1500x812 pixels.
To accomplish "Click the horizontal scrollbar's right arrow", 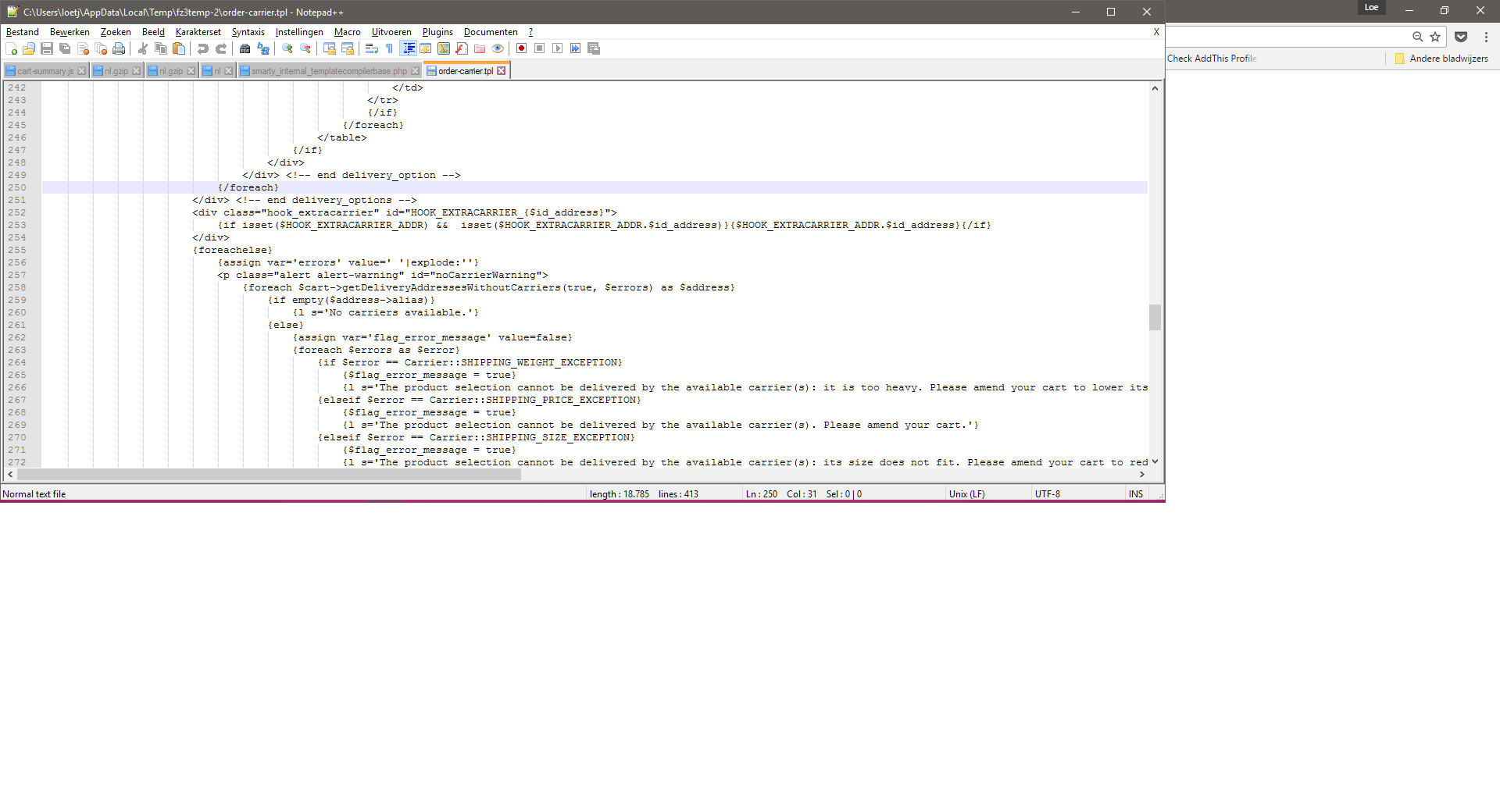I will click(1142, 475).
